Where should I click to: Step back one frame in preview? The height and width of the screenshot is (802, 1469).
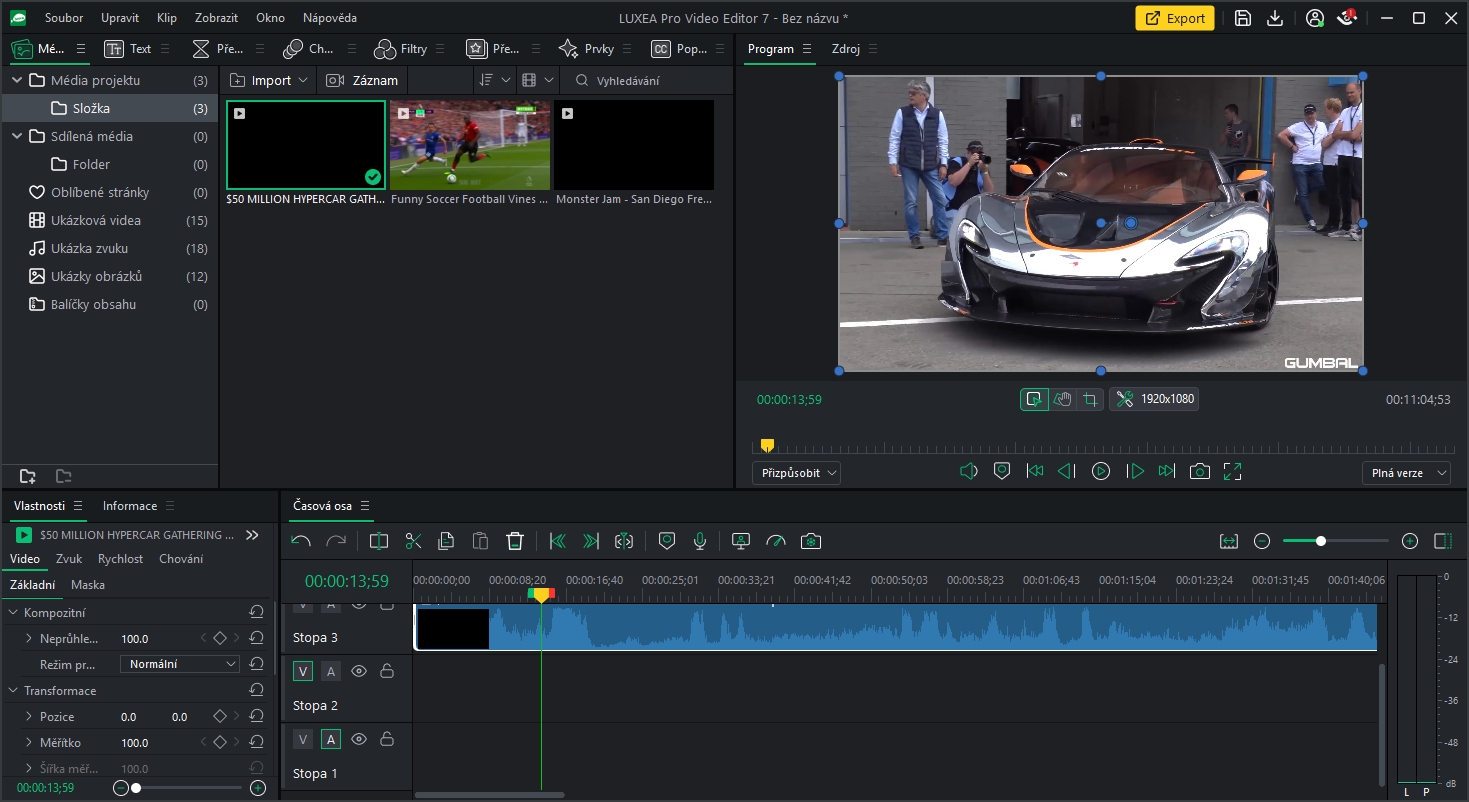[1067, 471]
